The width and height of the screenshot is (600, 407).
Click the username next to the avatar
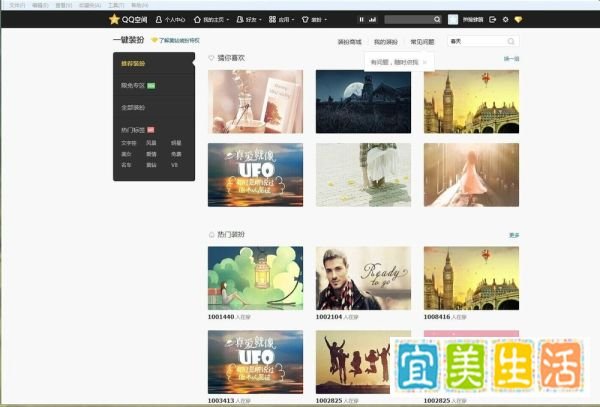point(473,20)
